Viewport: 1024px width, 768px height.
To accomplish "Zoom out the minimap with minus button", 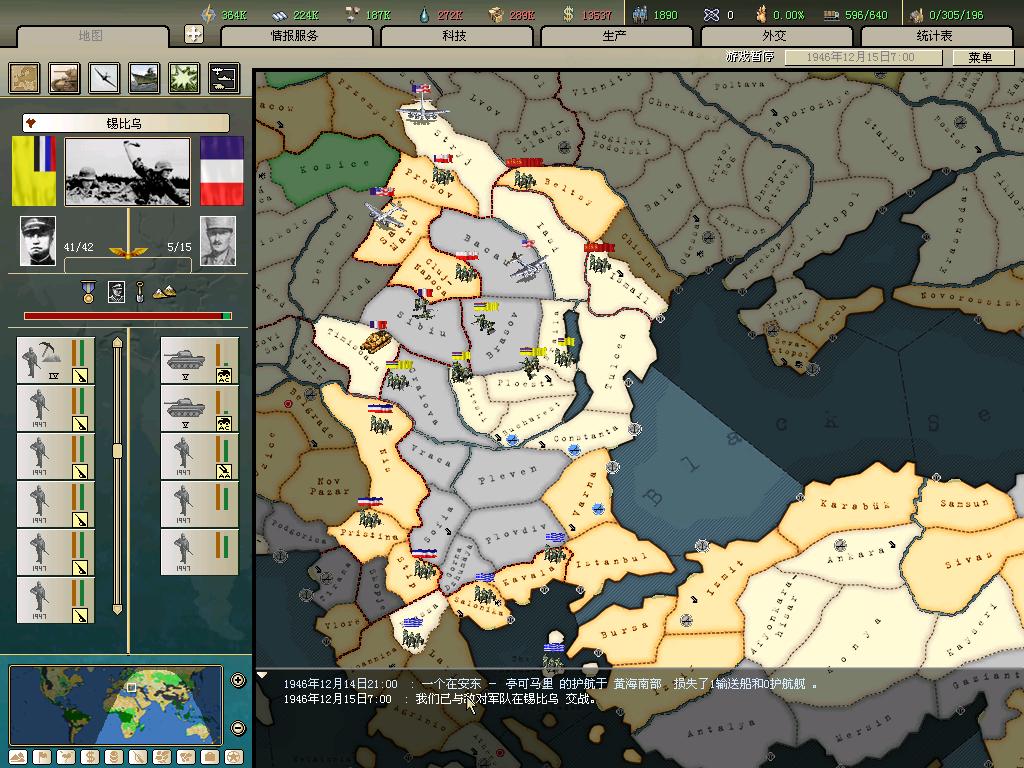I will click(238, 727).
